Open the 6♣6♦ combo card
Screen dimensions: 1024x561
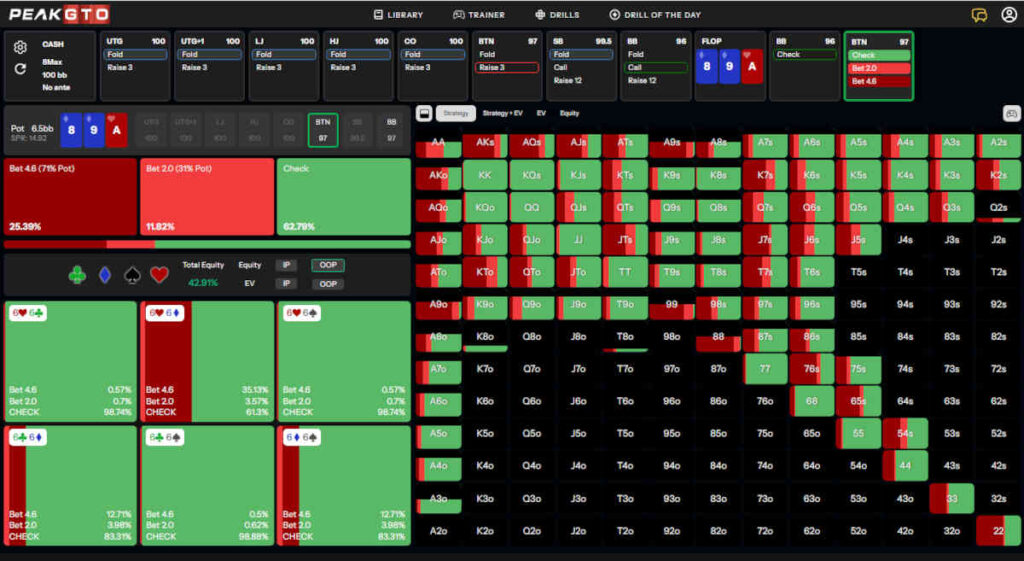pyautogui.click(x=71, y=485)
